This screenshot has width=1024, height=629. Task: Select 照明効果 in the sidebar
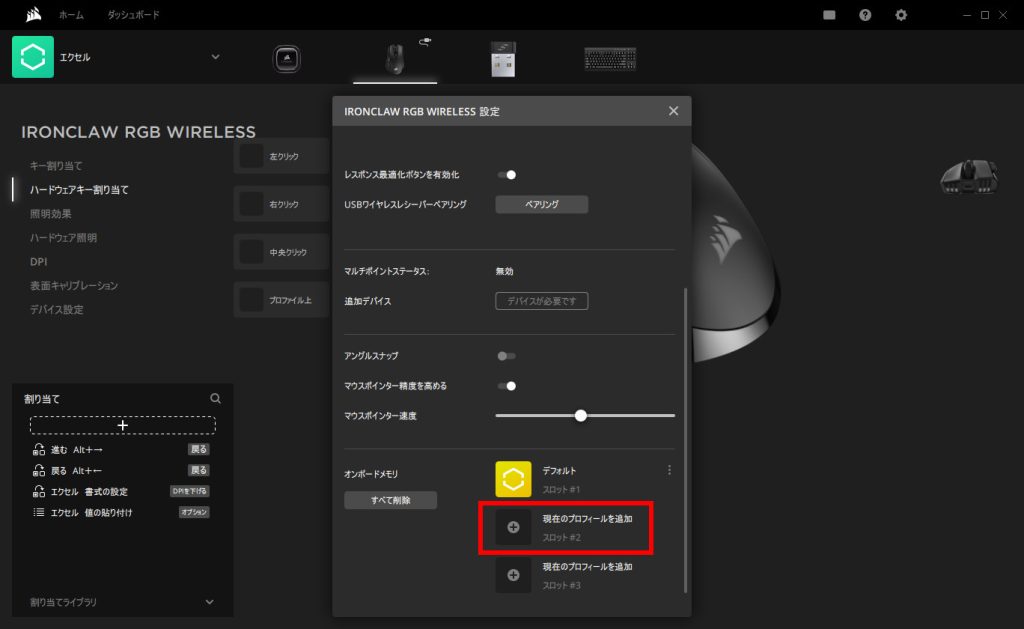click(51, 214)
